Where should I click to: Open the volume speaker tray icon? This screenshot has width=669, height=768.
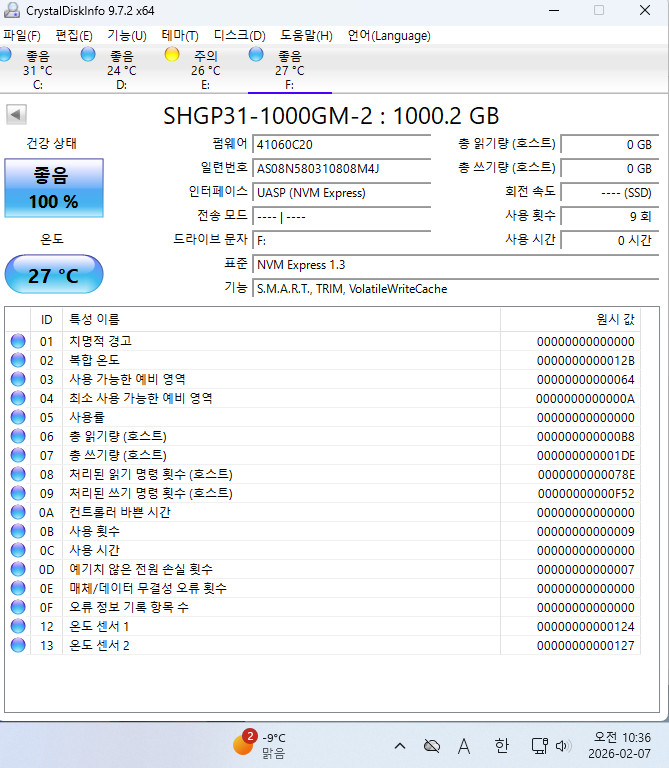pos(562,746)
